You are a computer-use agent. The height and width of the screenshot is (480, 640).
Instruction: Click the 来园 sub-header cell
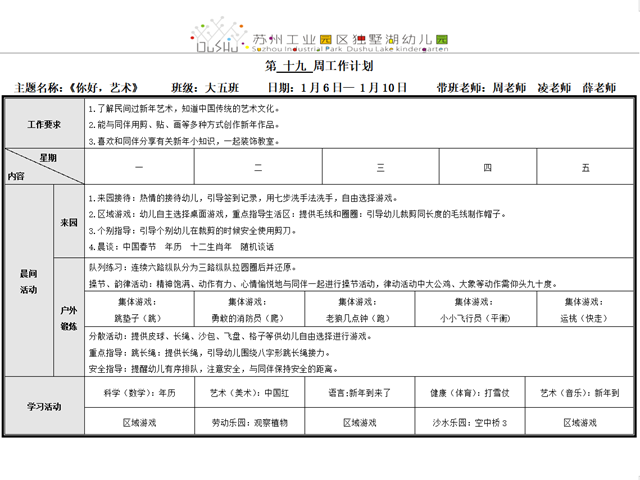pos(68,222)
